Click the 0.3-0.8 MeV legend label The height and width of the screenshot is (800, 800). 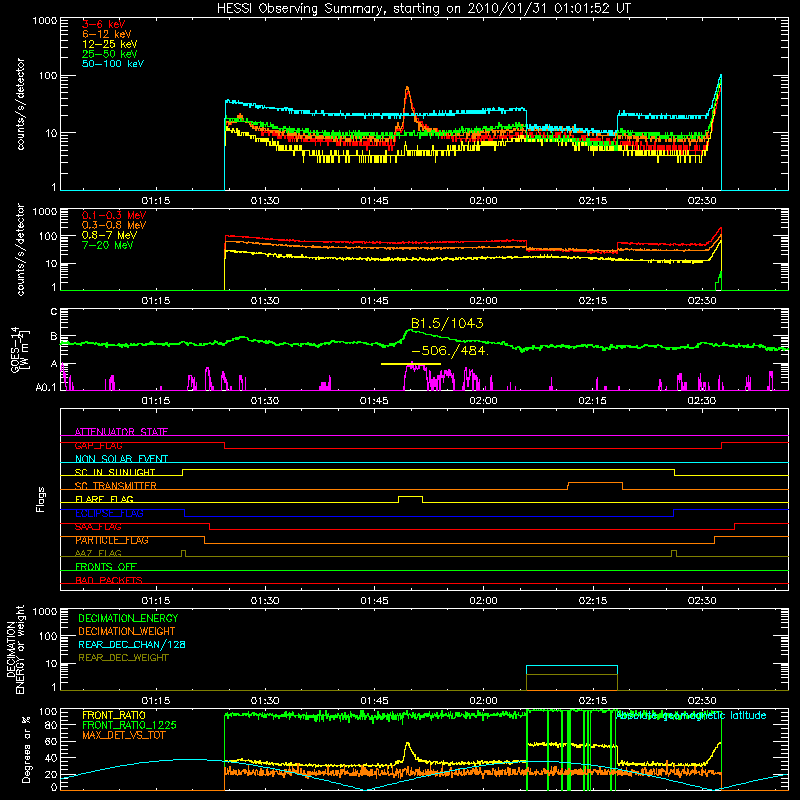coord(114,225)
